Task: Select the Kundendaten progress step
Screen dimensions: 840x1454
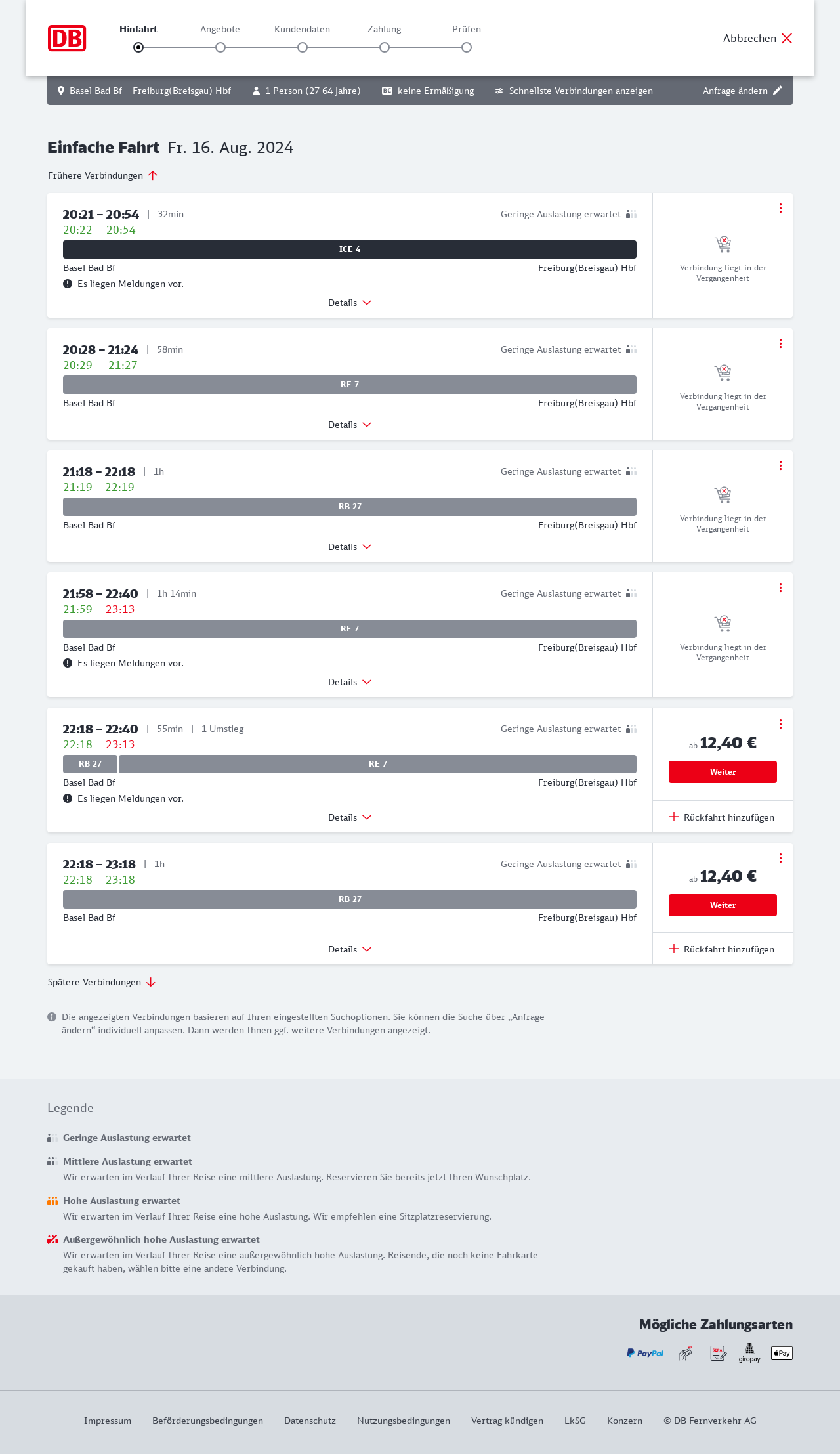Action: tap(303, 47)
